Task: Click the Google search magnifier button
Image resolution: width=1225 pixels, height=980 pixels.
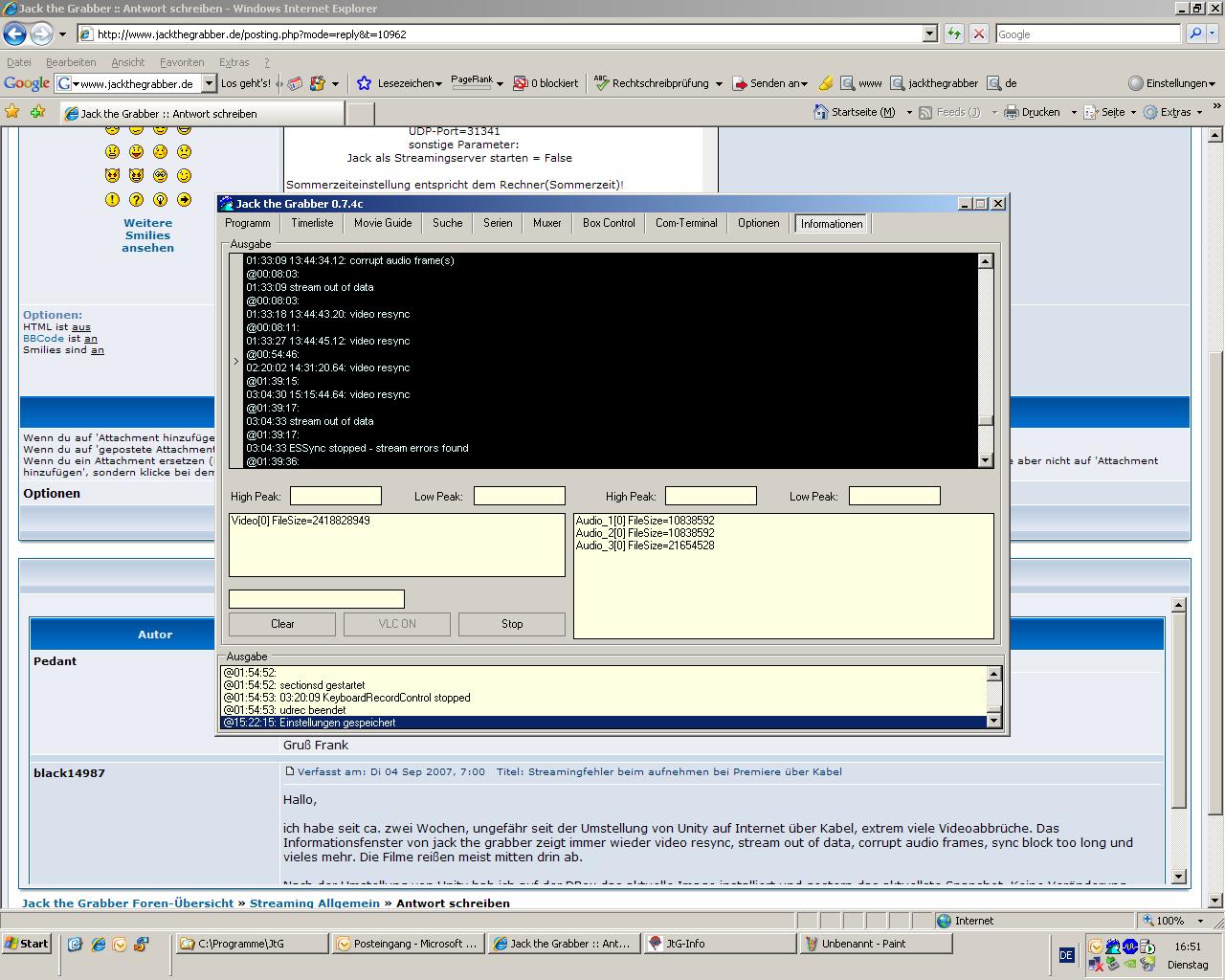Action: pyautogui.click(x=1195, y=33)
